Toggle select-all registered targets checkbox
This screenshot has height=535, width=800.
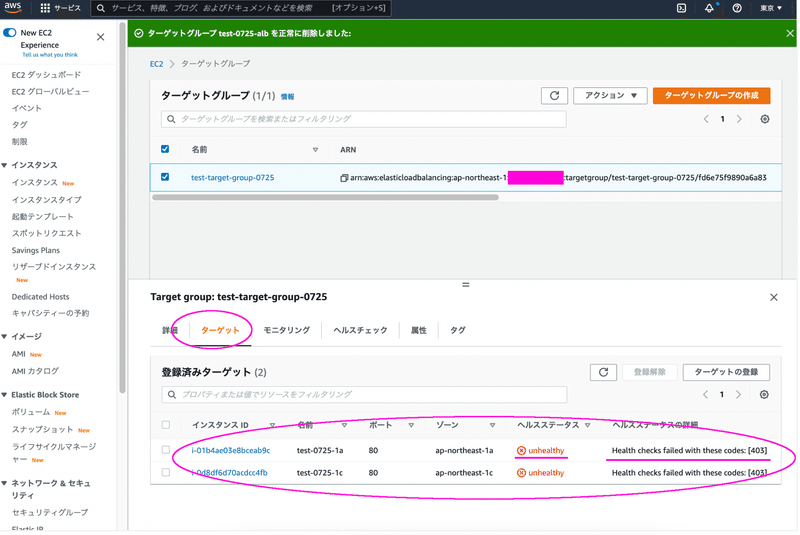(166, 425)
